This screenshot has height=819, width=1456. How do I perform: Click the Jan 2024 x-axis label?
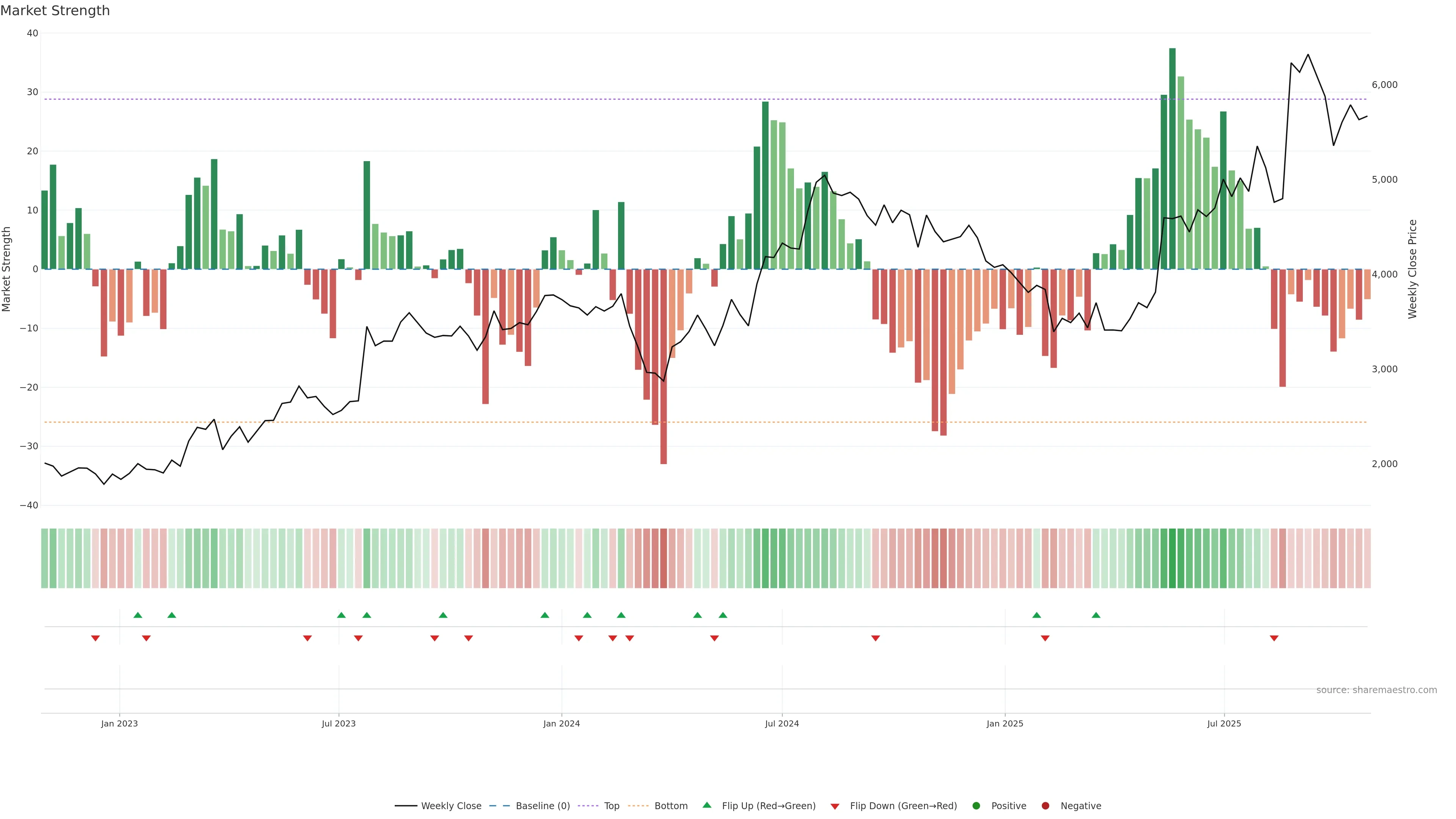(561, 723)
